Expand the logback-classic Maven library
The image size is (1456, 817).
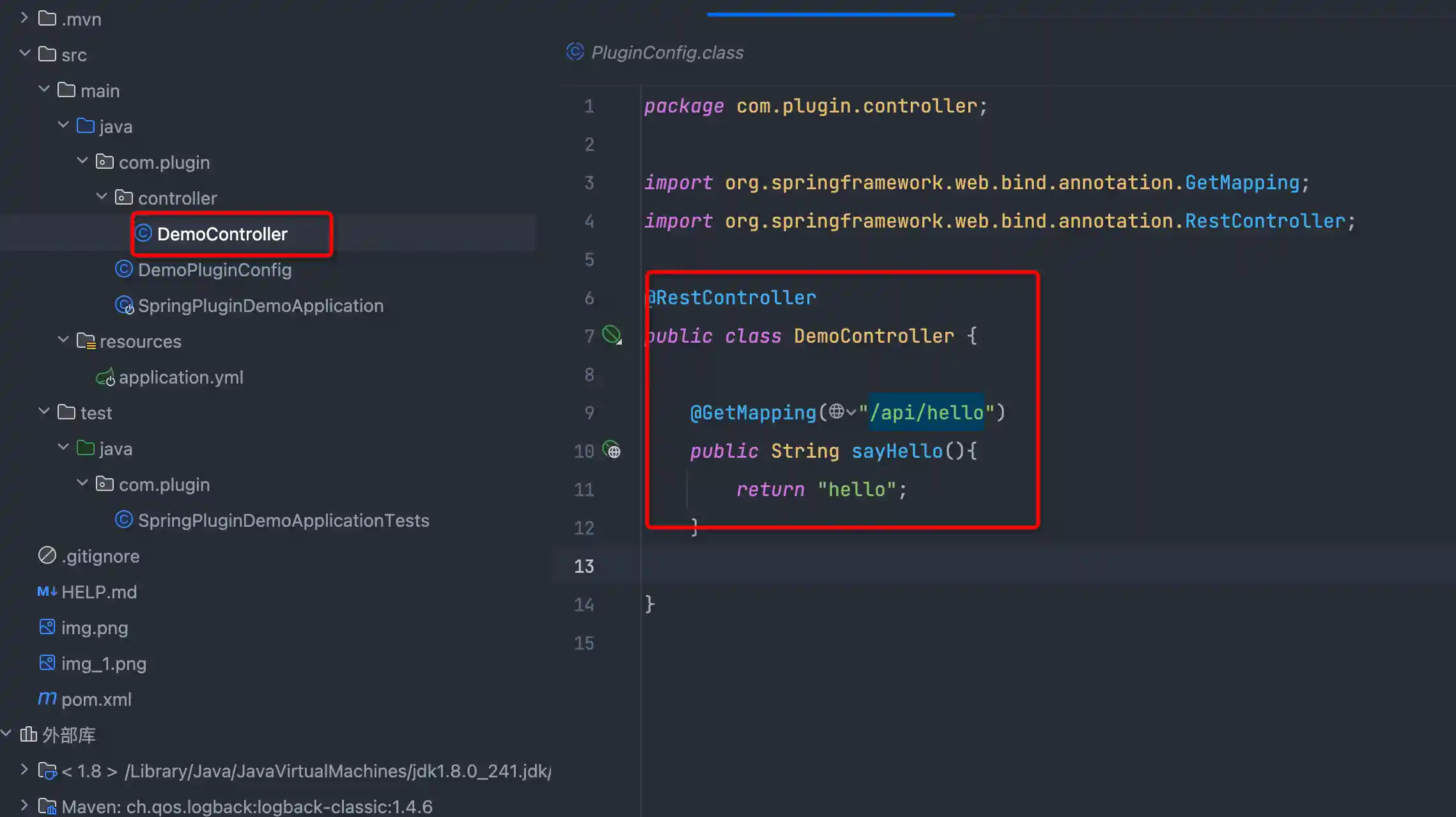point(25,805)
